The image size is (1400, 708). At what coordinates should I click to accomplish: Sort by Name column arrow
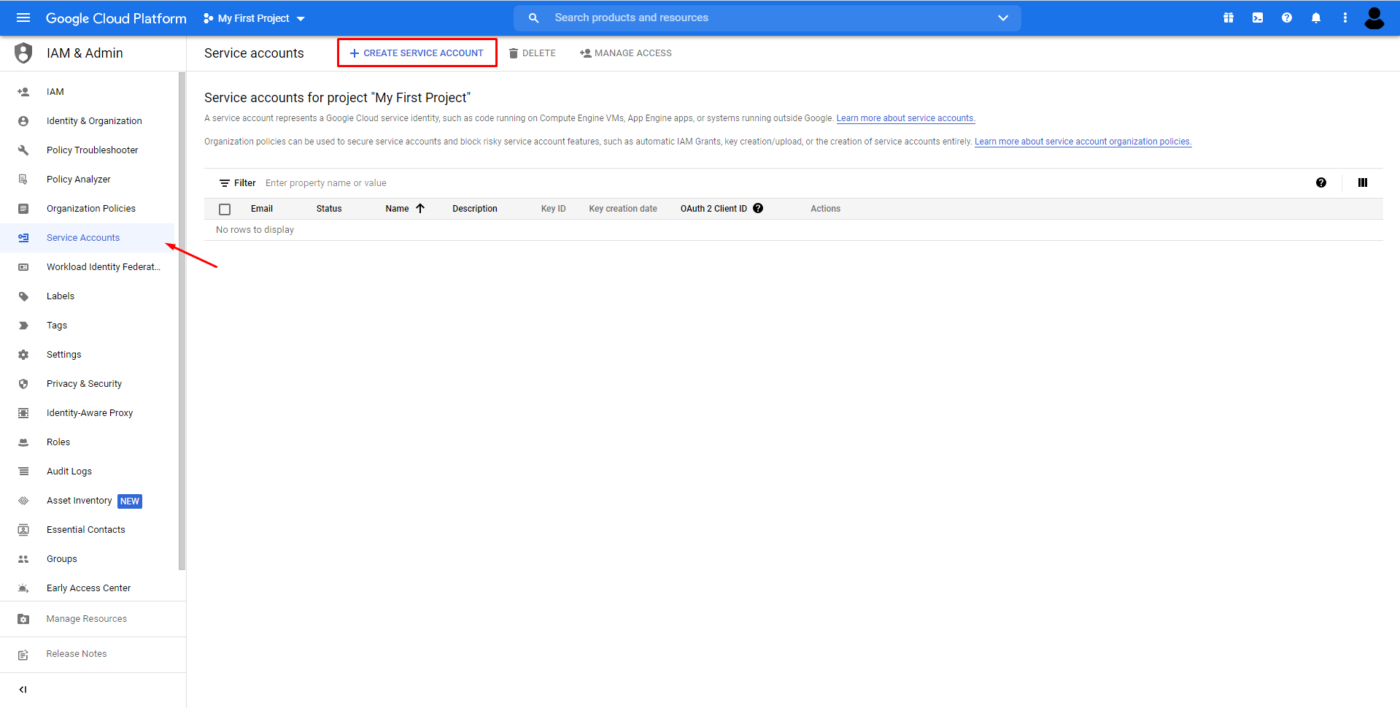pyautogui.click(x=420, y=208)
